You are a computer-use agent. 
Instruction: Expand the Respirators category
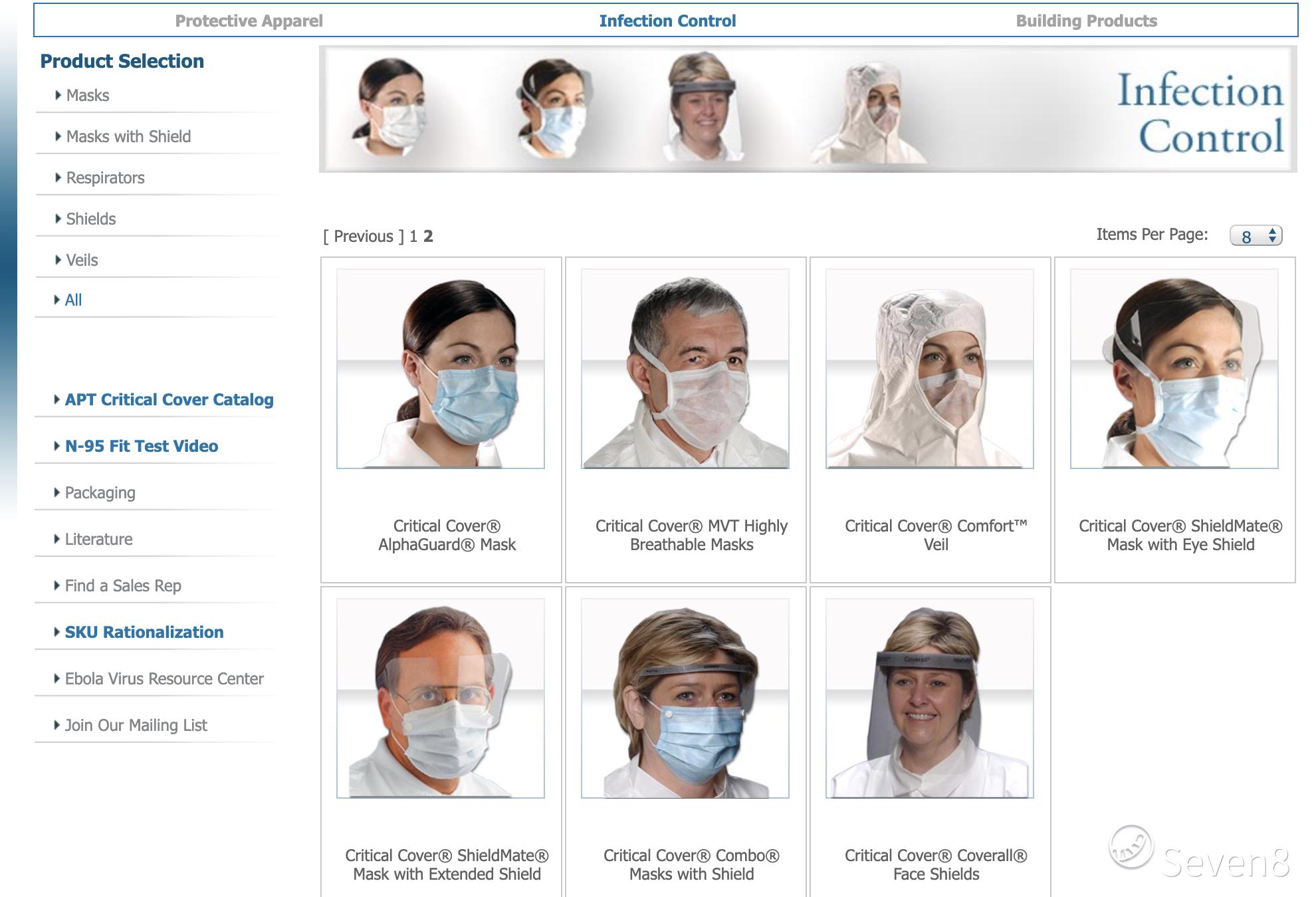point(105,177)
